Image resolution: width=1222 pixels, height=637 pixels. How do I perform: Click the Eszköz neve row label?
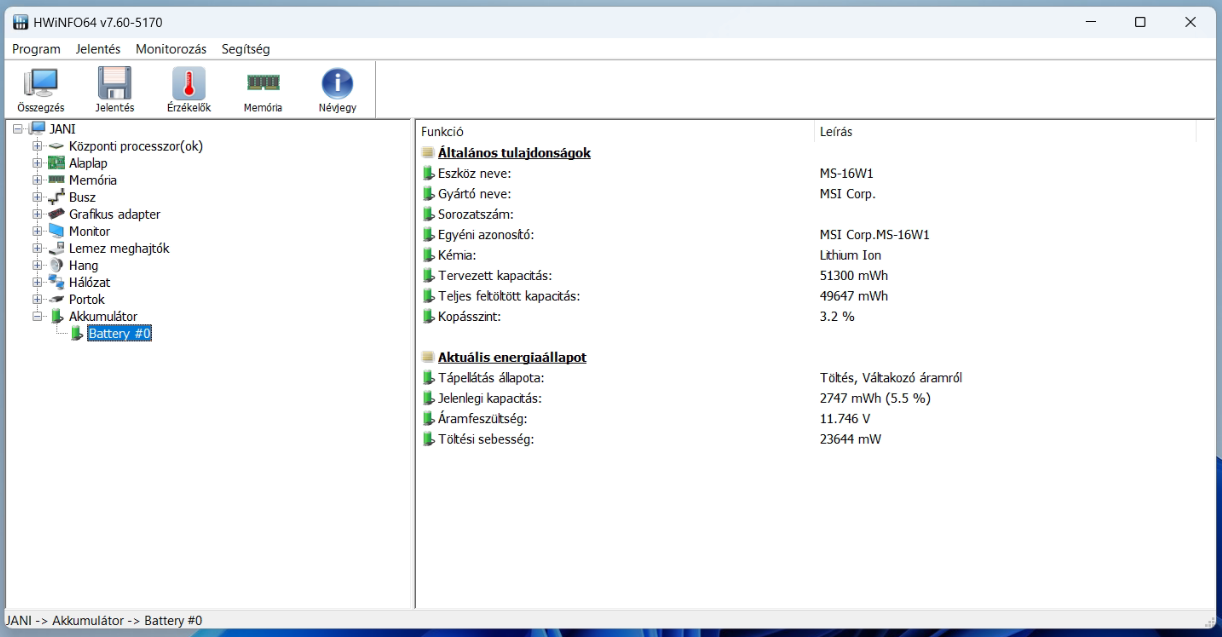(x=474, y=173)
